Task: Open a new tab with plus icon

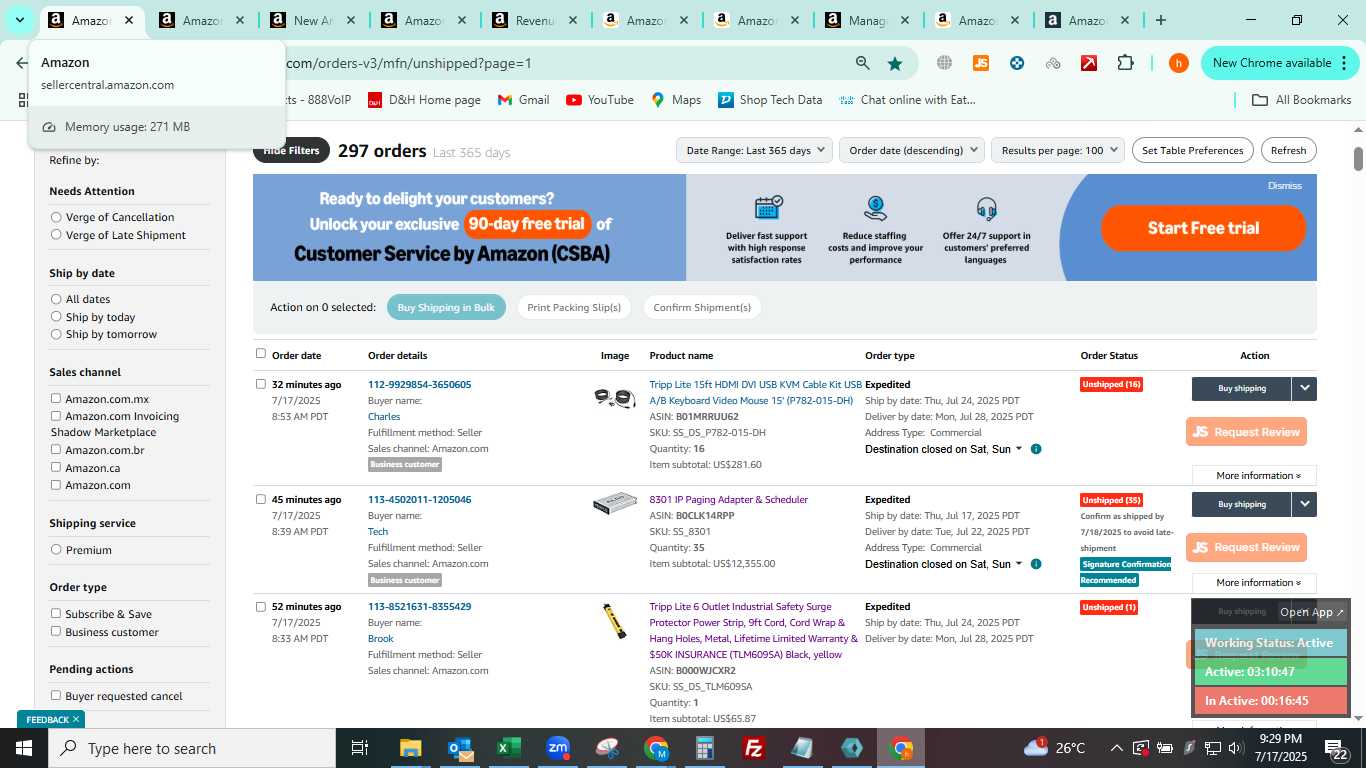Action: point(1160,20)
